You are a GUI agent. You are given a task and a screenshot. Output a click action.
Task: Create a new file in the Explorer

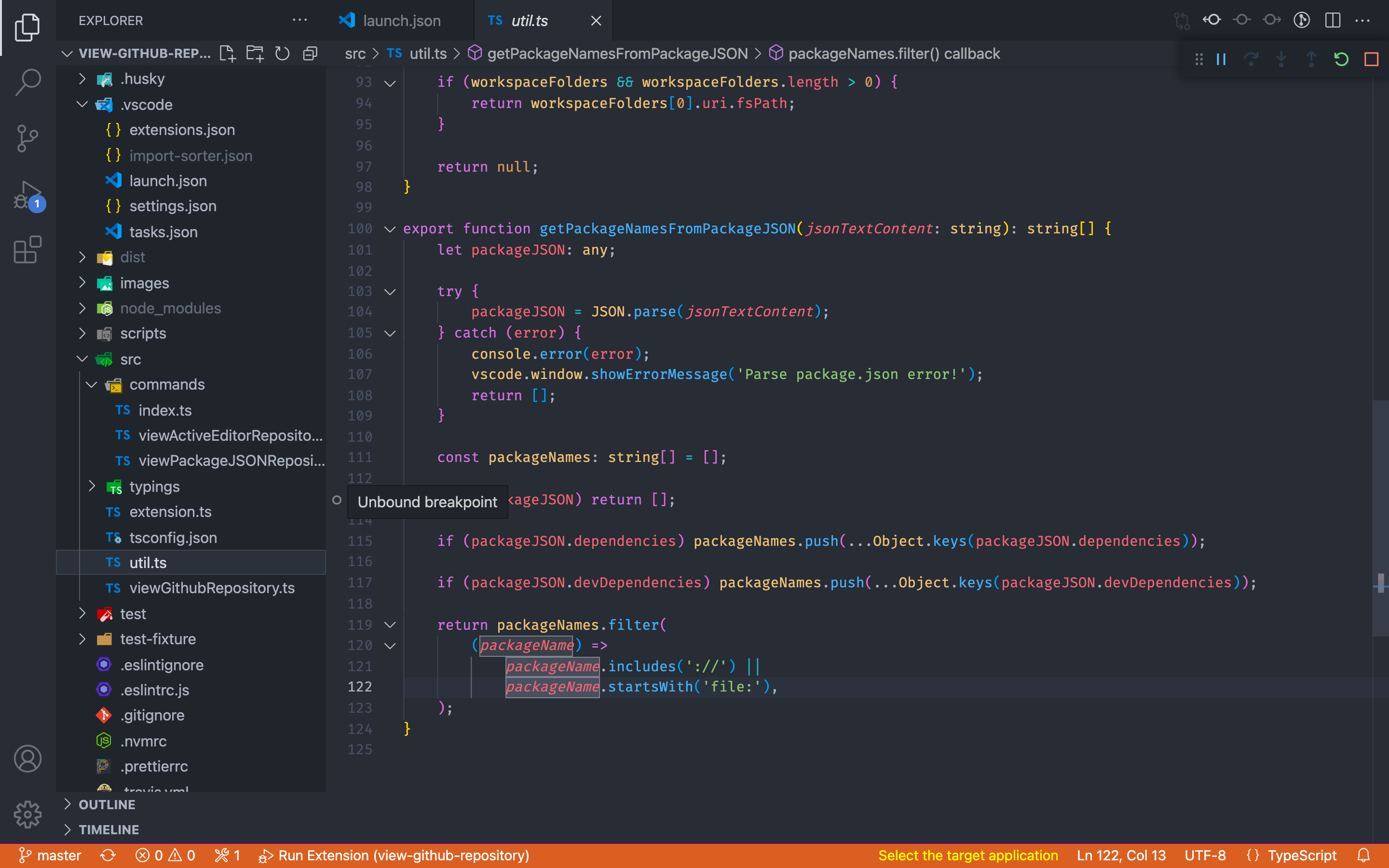(227, 54)
